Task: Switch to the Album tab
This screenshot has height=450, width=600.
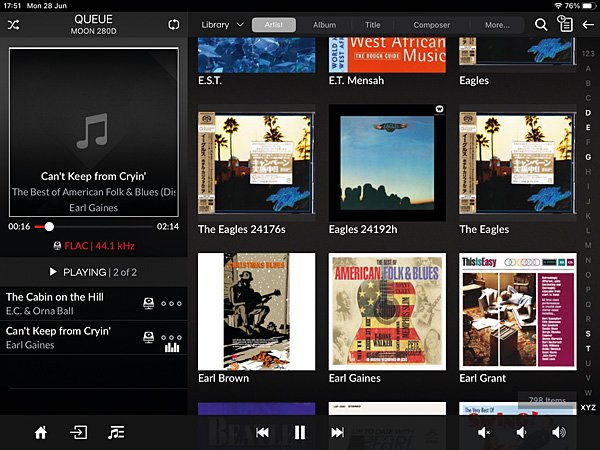Action: (324, 25)
